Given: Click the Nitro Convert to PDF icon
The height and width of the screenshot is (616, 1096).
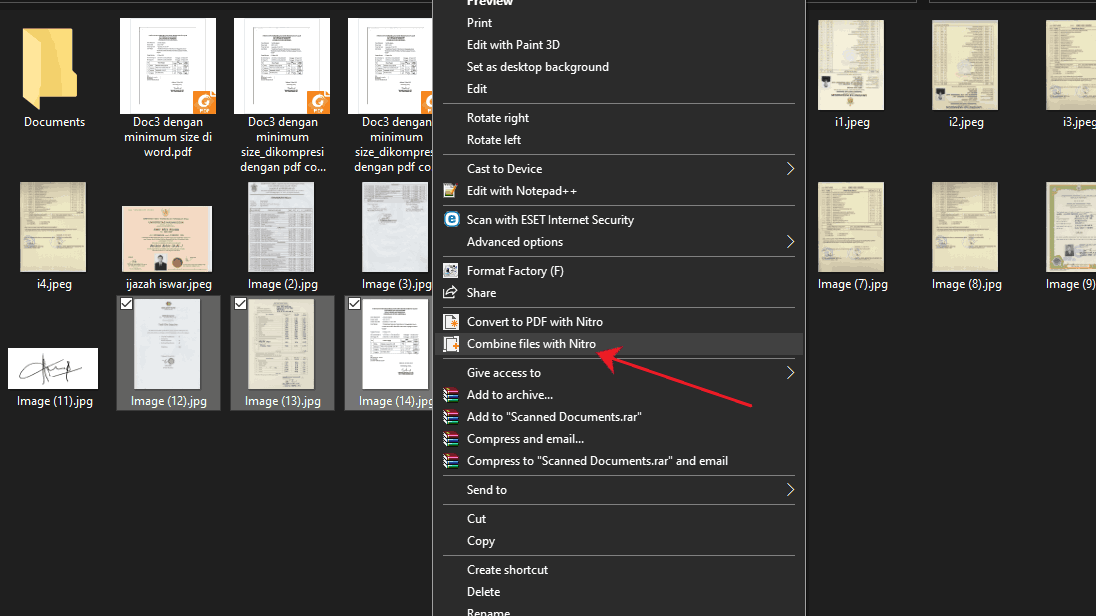Looking at the screenshot, I should [452, 322].
